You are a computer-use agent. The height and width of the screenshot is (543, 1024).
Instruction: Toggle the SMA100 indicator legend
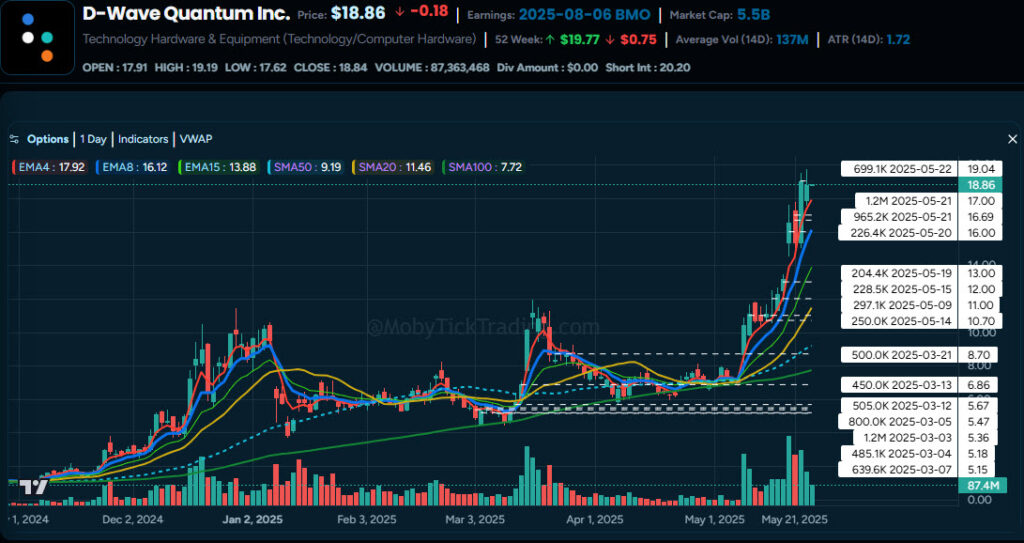[x=484, y=167]
